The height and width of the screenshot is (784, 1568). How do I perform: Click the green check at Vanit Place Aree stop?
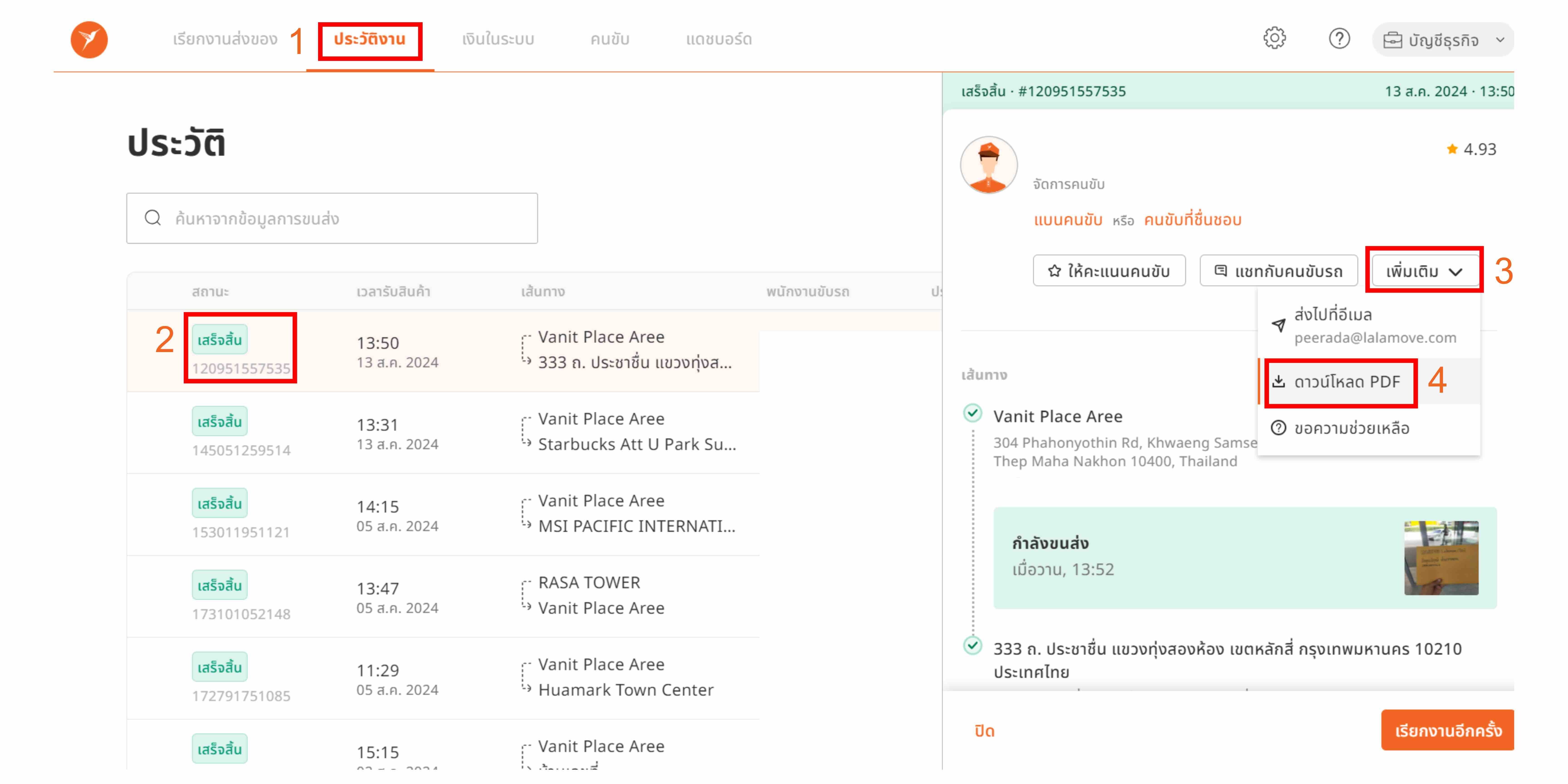pos(973,413)
